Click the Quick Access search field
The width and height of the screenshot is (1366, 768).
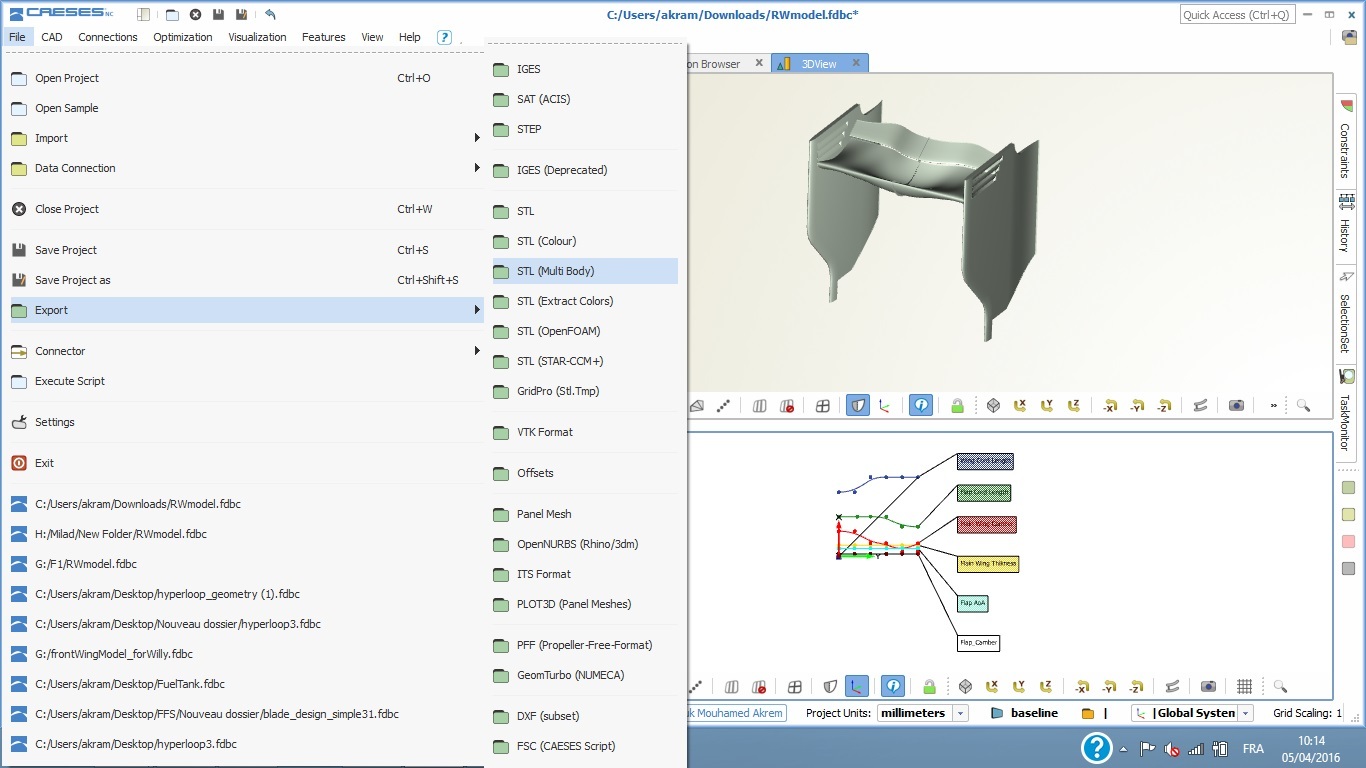coord(1237,15)
